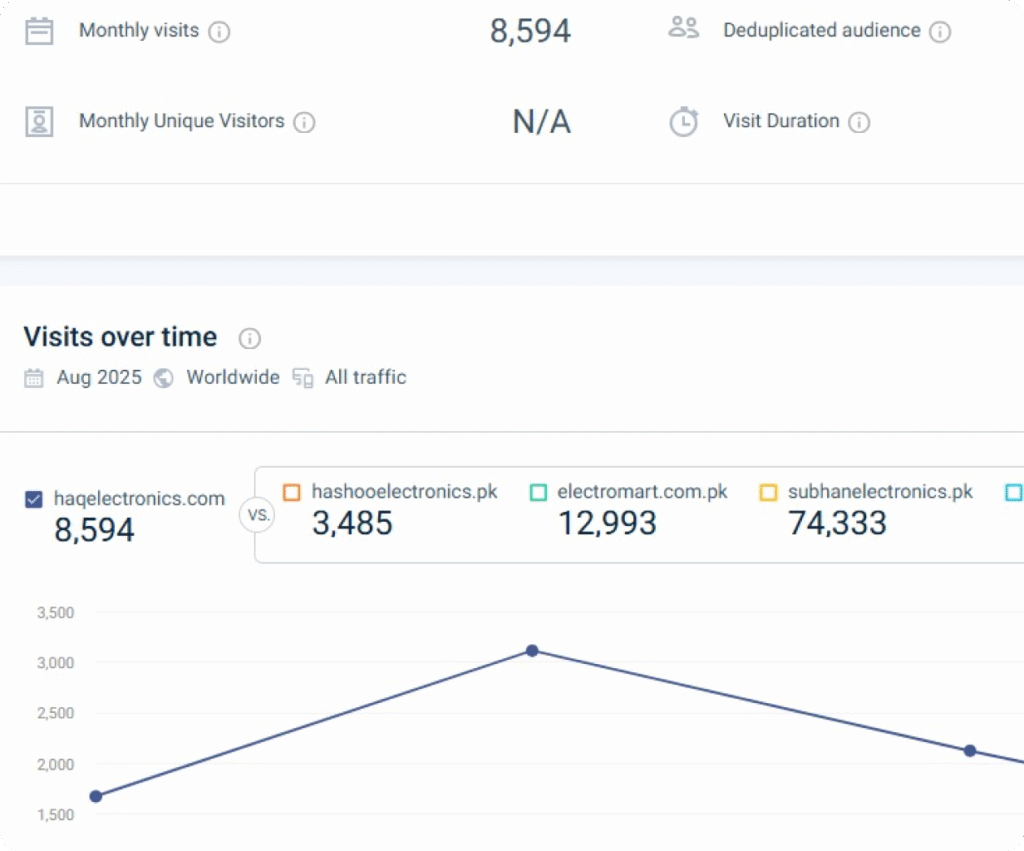Screen dimensions: 1024x851
Task: Click the Monthly Unique Visitors icon
Action: (x=39, y=121)
